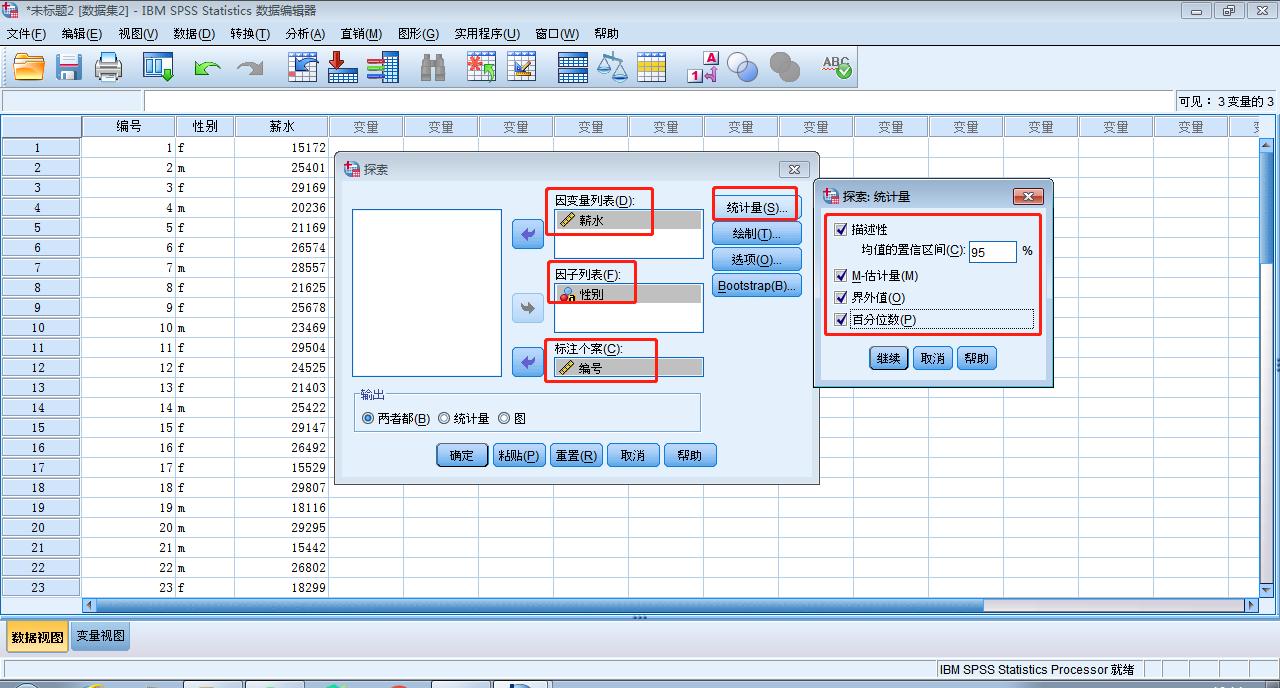Open the 图形 menu
The height and width of the screenshot is (688, 1280).
418,33
